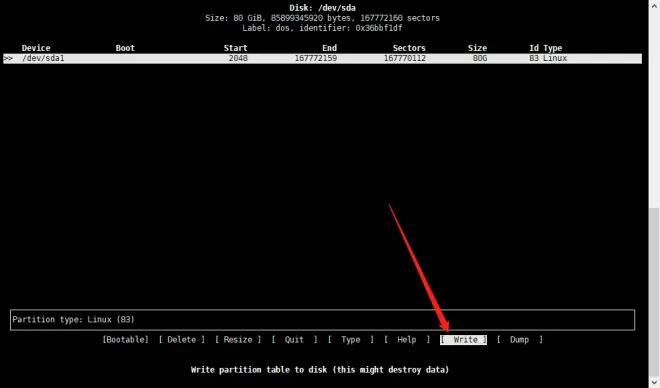The height and width of the screenshot is (388, 660).
Task: Click the Start value 2048
Action: (x=238, y=58)
